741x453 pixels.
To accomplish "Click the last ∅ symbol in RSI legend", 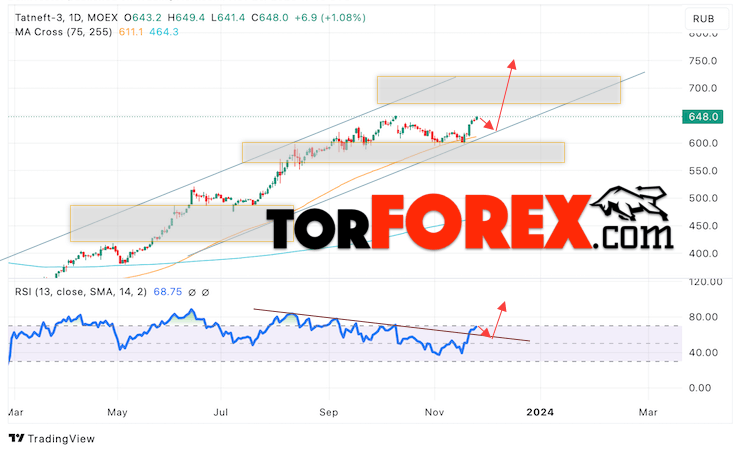I will tap(205, 292).
